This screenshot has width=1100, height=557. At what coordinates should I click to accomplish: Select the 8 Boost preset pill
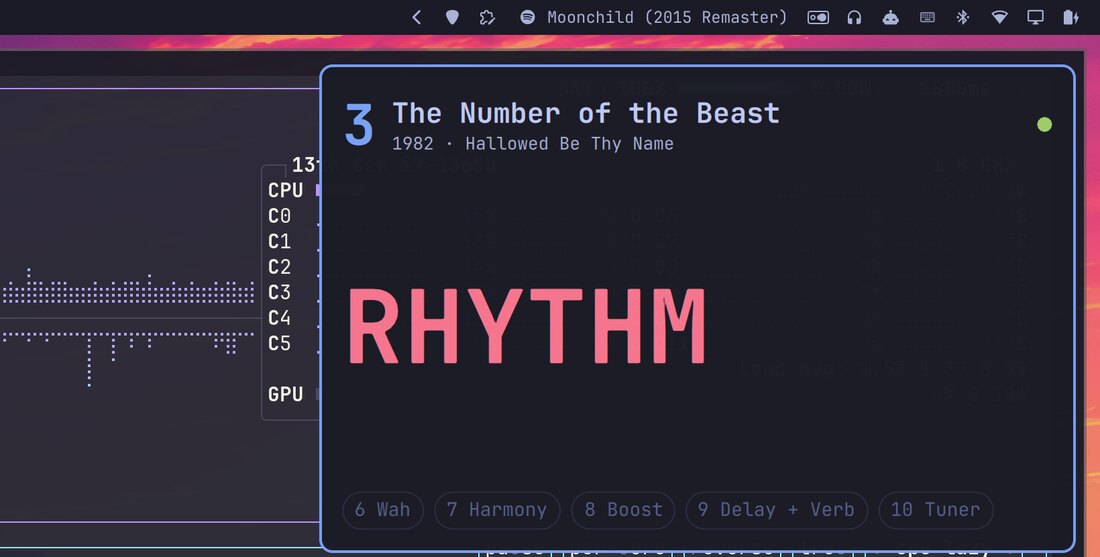pos(623,510)
